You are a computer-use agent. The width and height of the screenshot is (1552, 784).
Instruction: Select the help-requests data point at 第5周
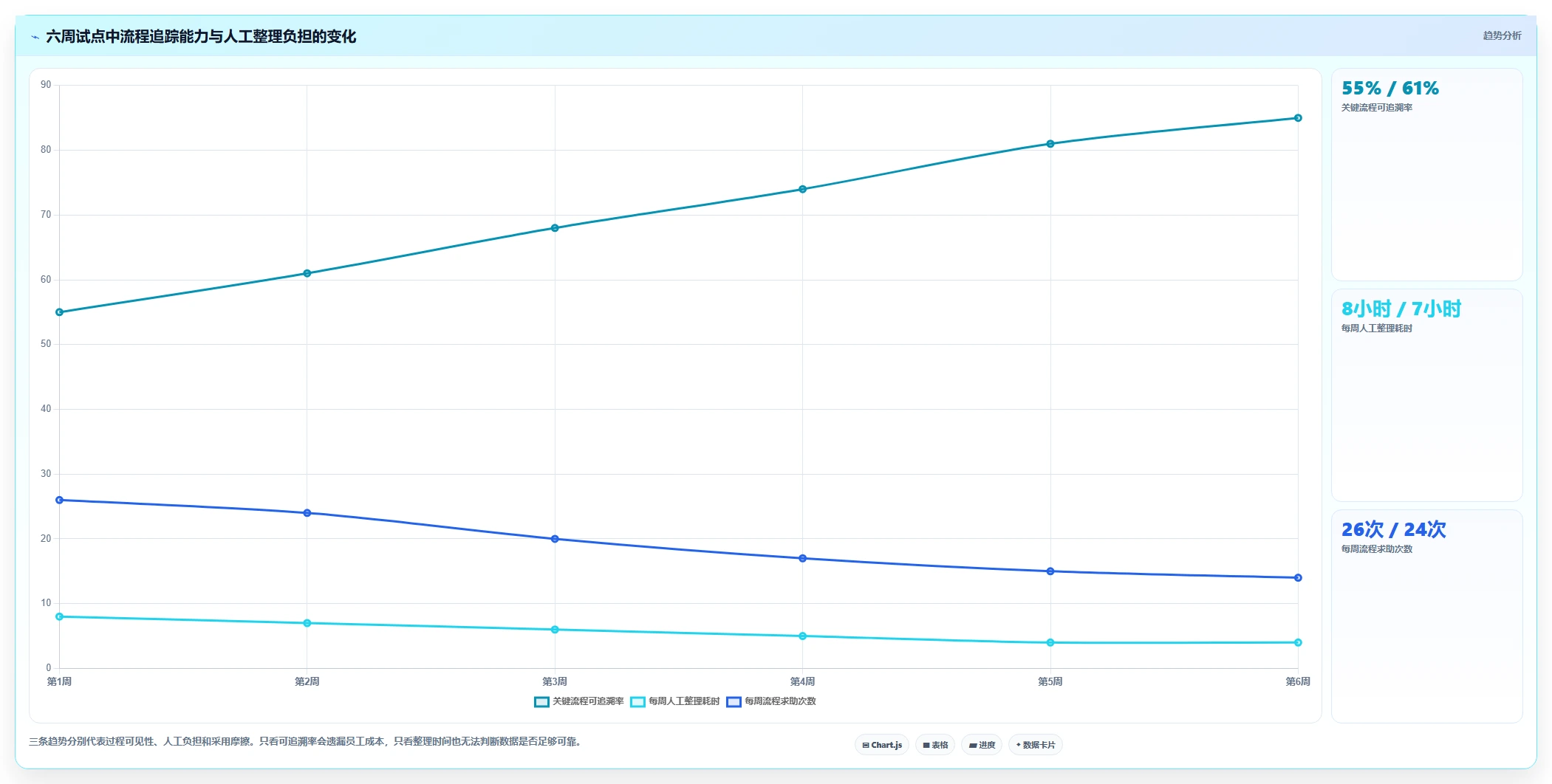tap(1050, 571)
